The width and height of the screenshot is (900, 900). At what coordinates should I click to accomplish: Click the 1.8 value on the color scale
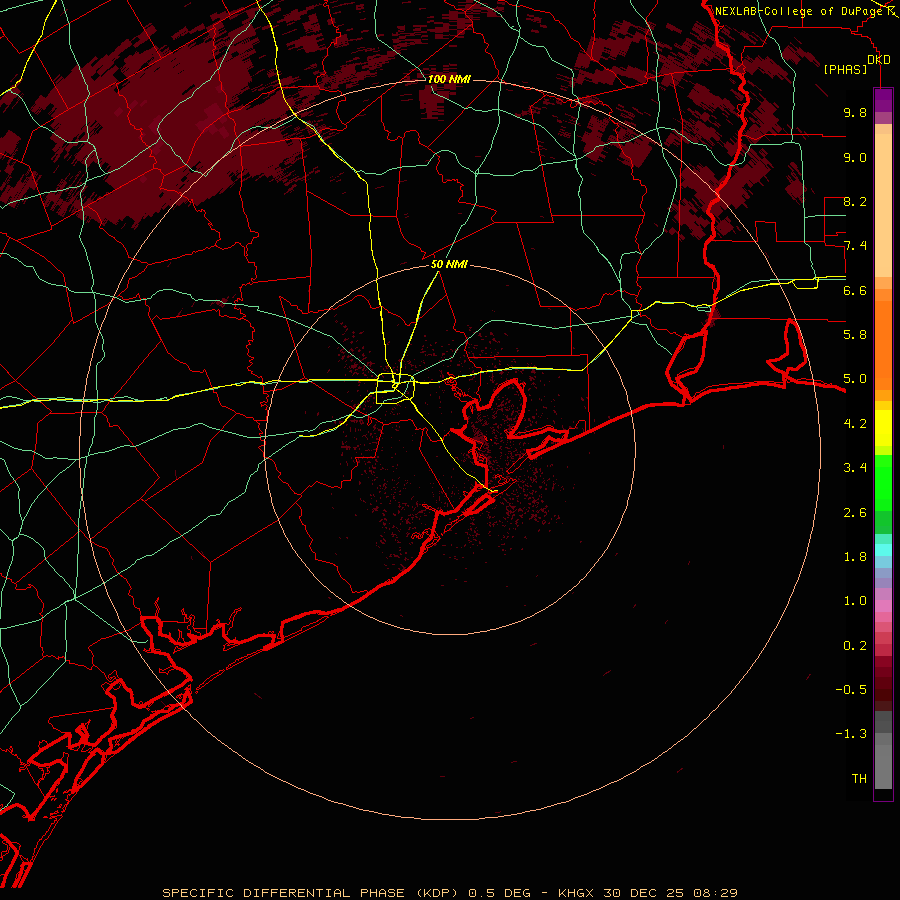click(x=855, y=557)
